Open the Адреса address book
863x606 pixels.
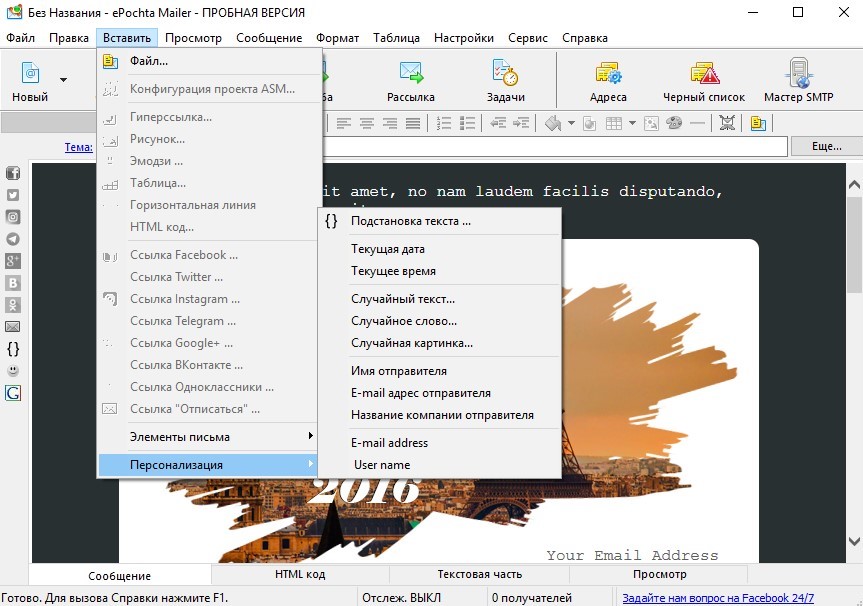point(608,81)
